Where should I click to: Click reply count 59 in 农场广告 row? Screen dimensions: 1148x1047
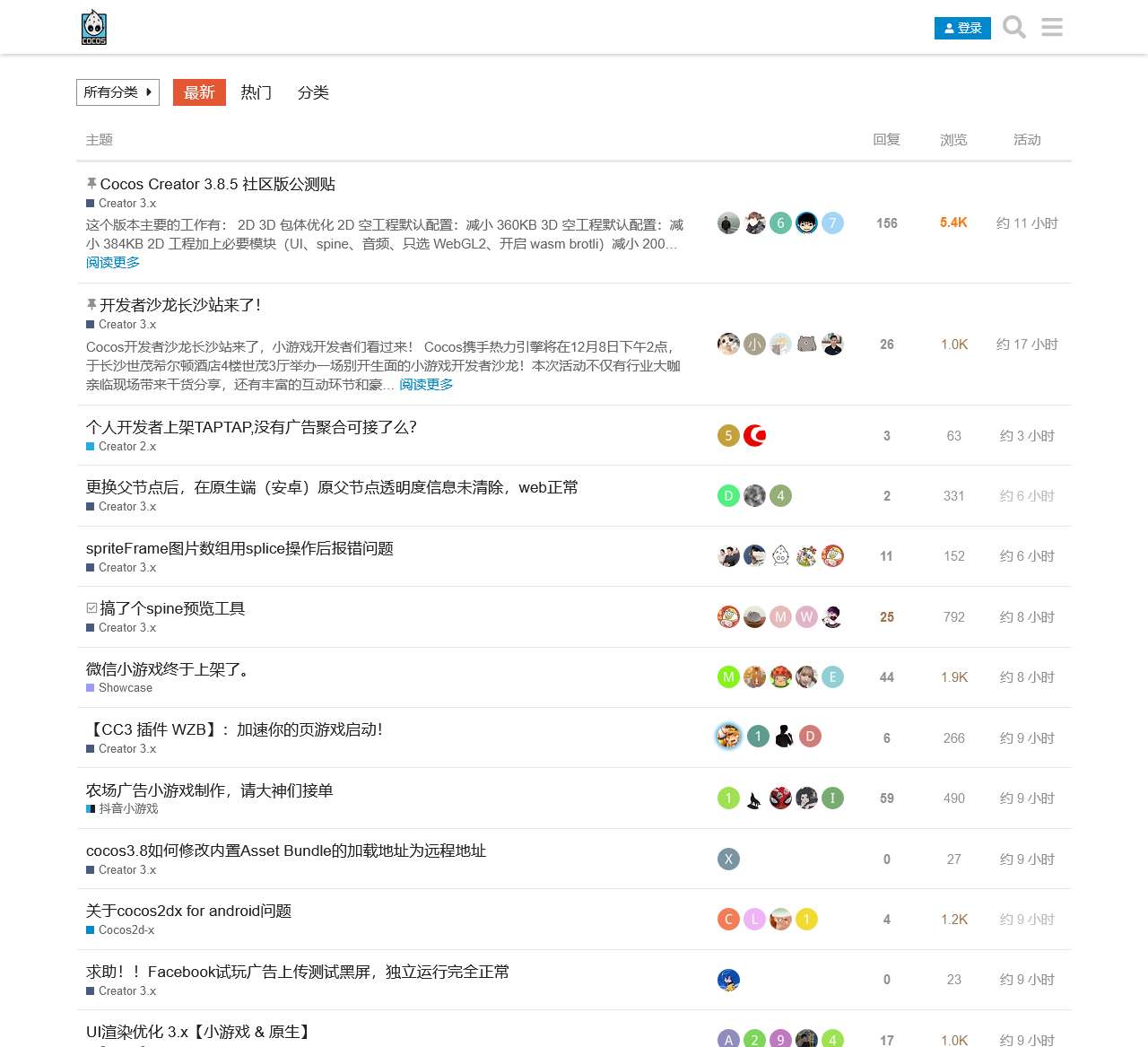(887, 798)
